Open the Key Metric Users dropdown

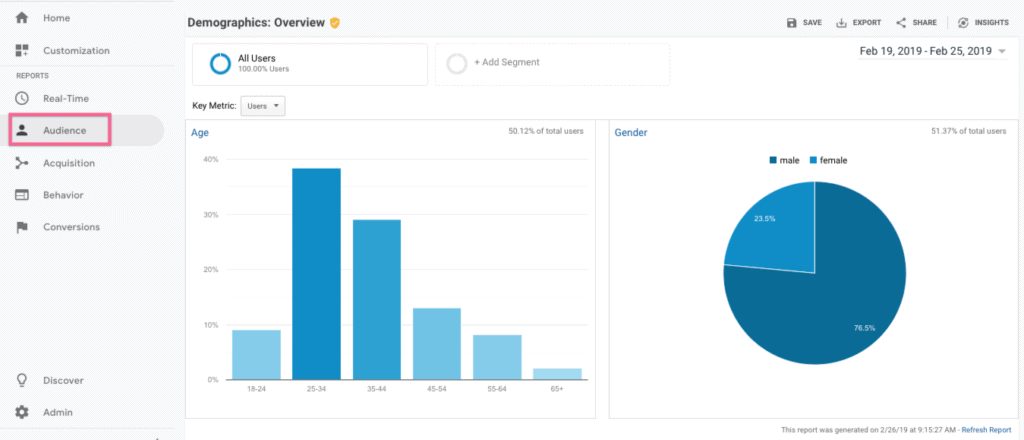coord(264,105)
